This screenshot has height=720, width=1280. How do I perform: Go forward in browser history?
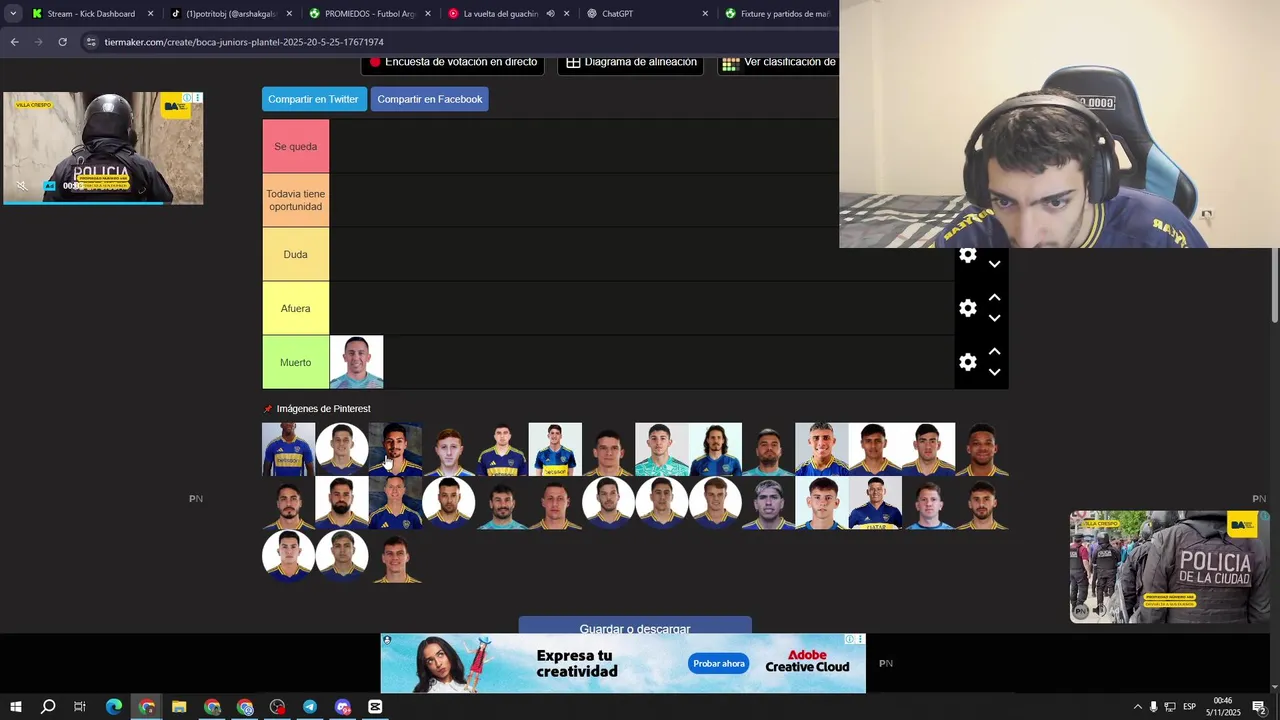(x=38, y=42)
